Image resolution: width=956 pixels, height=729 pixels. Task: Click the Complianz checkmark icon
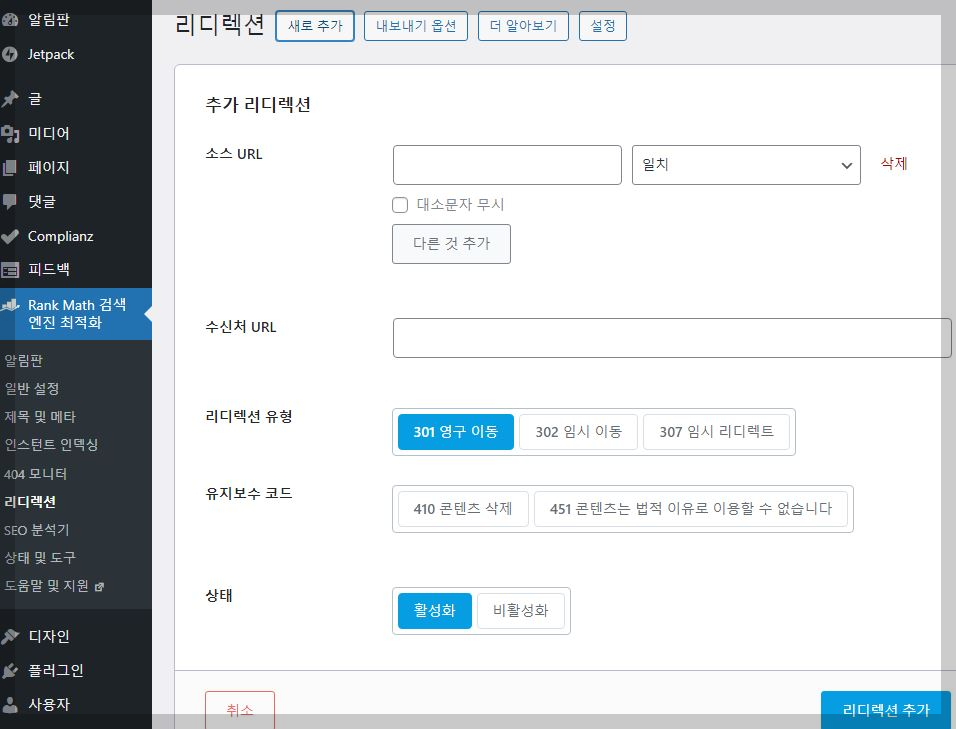[x=9, y=236]
